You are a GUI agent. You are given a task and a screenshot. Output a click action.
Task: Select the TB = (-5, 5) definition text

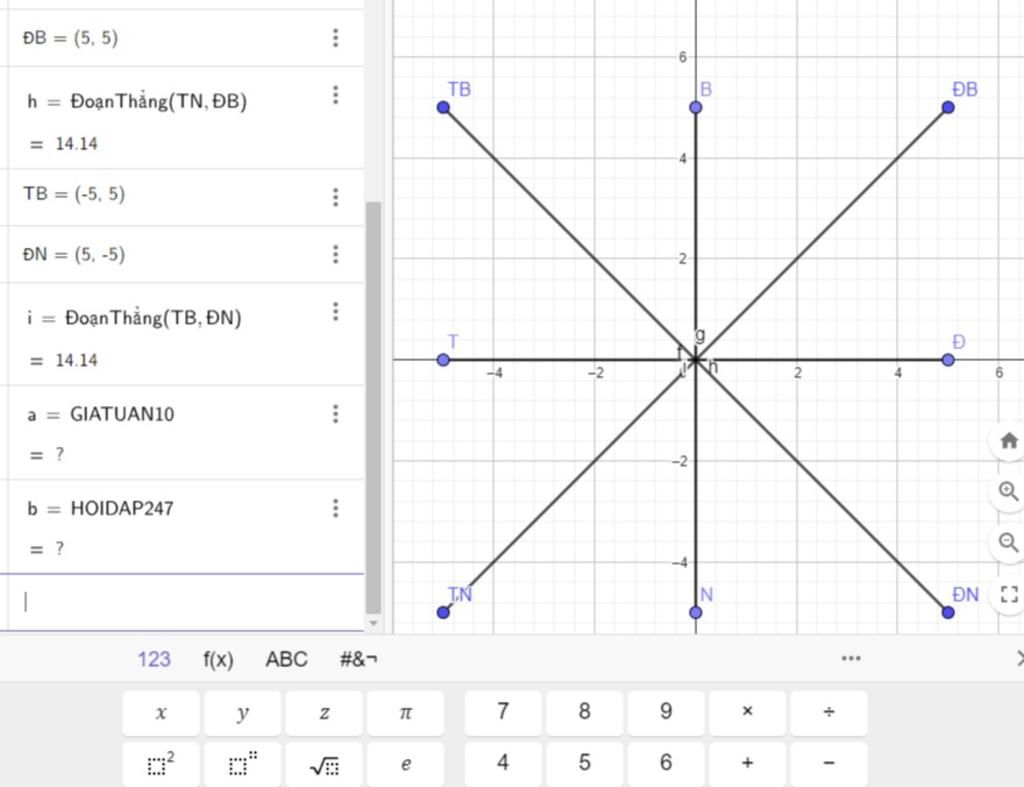[x=74, y=194]
